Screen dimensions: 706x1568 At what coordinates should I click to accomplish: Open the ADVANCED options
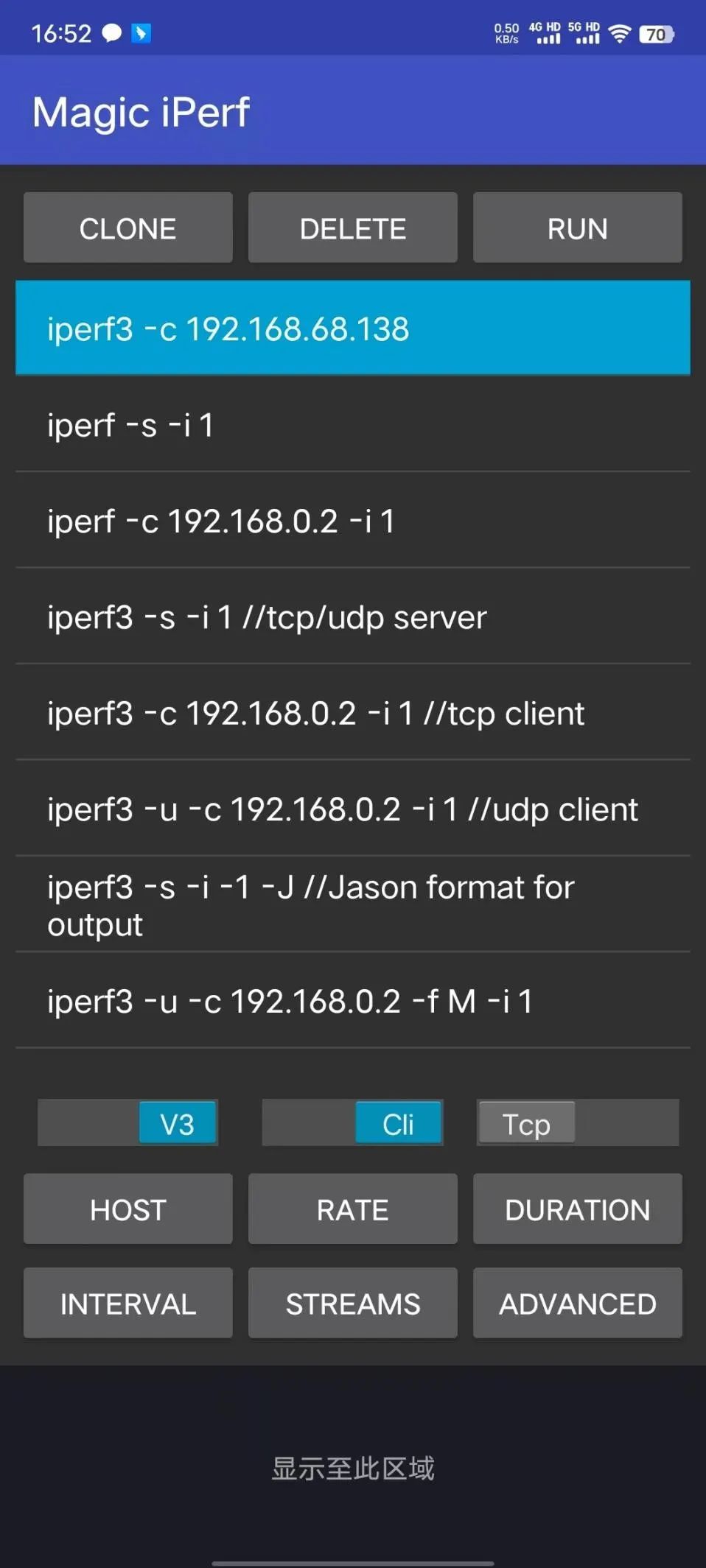[577, 1303]
